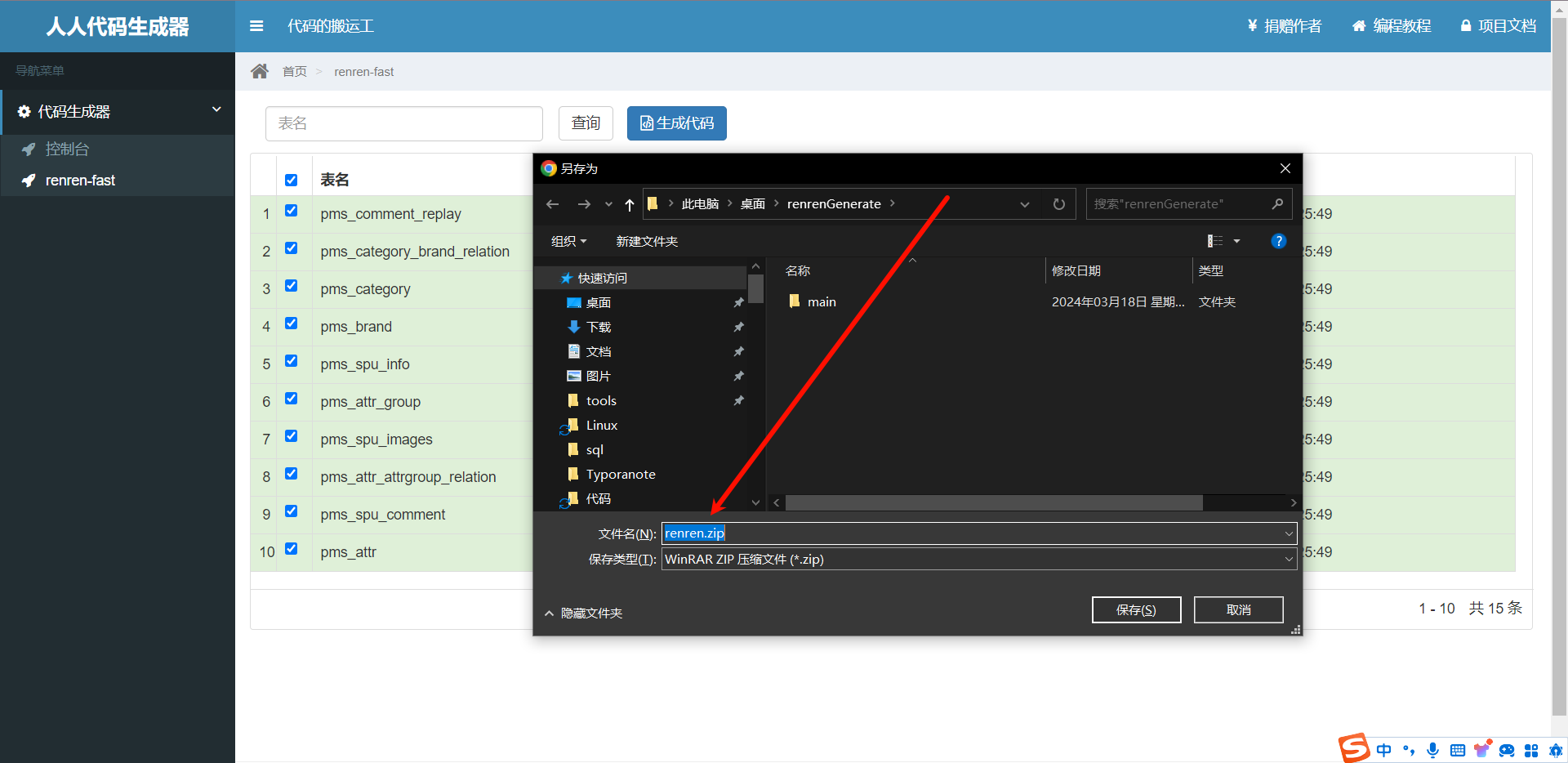The height and width of the screenshot is (763, 1568).
Task: Uncheck the pms_brand row checkbox
Action: click(292, 323)
